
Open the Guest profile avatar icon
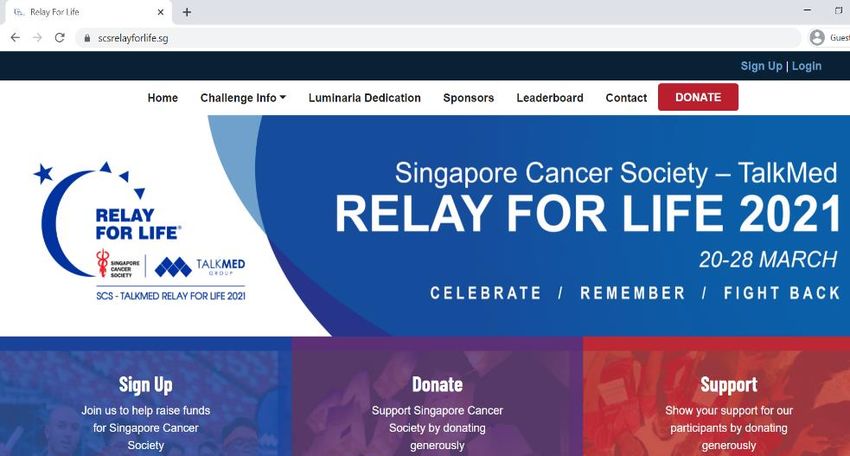[x=817, y=37]
